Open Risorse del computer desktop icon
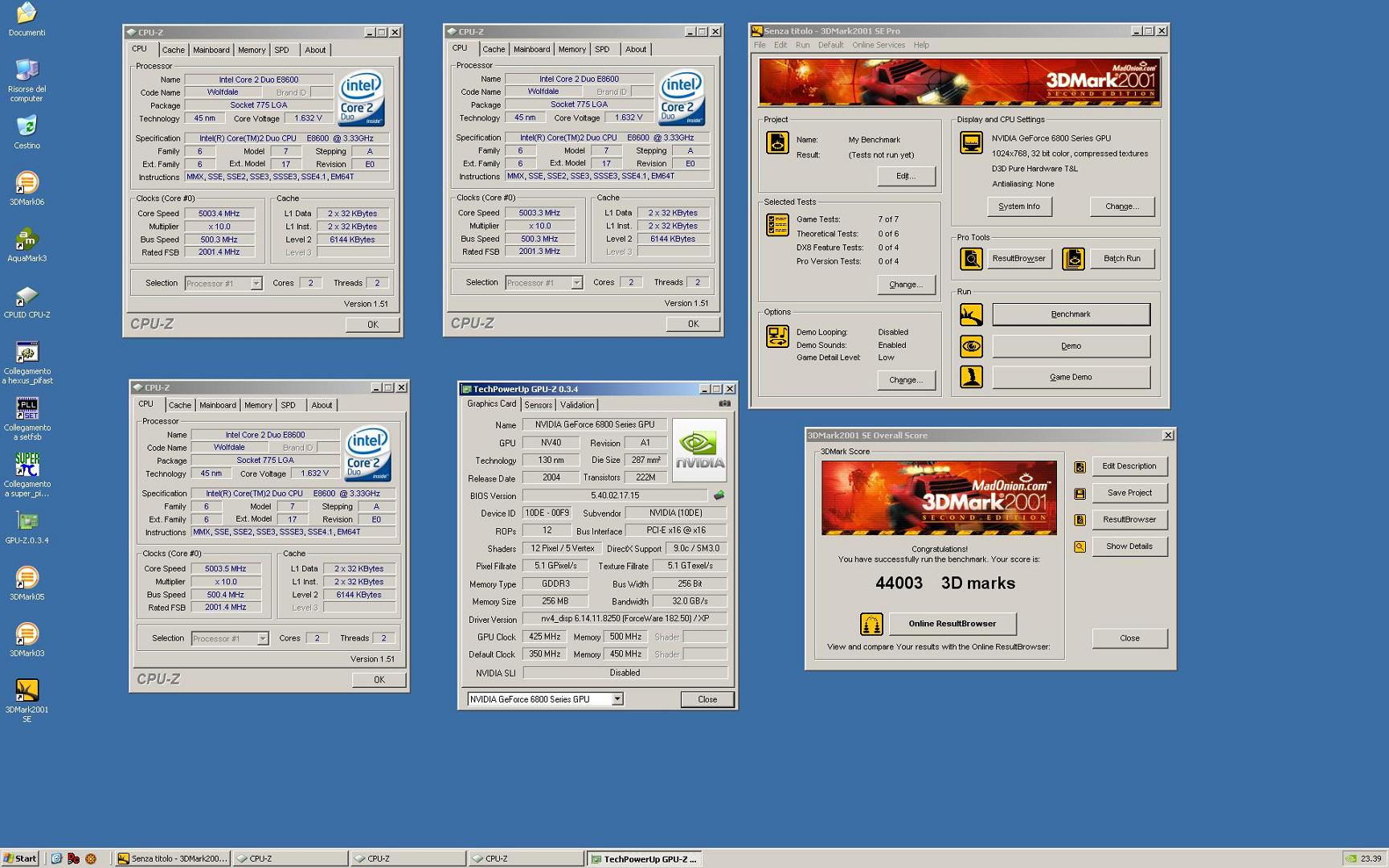Screen dimensions: 1389x868 click(x=27, y=70)
